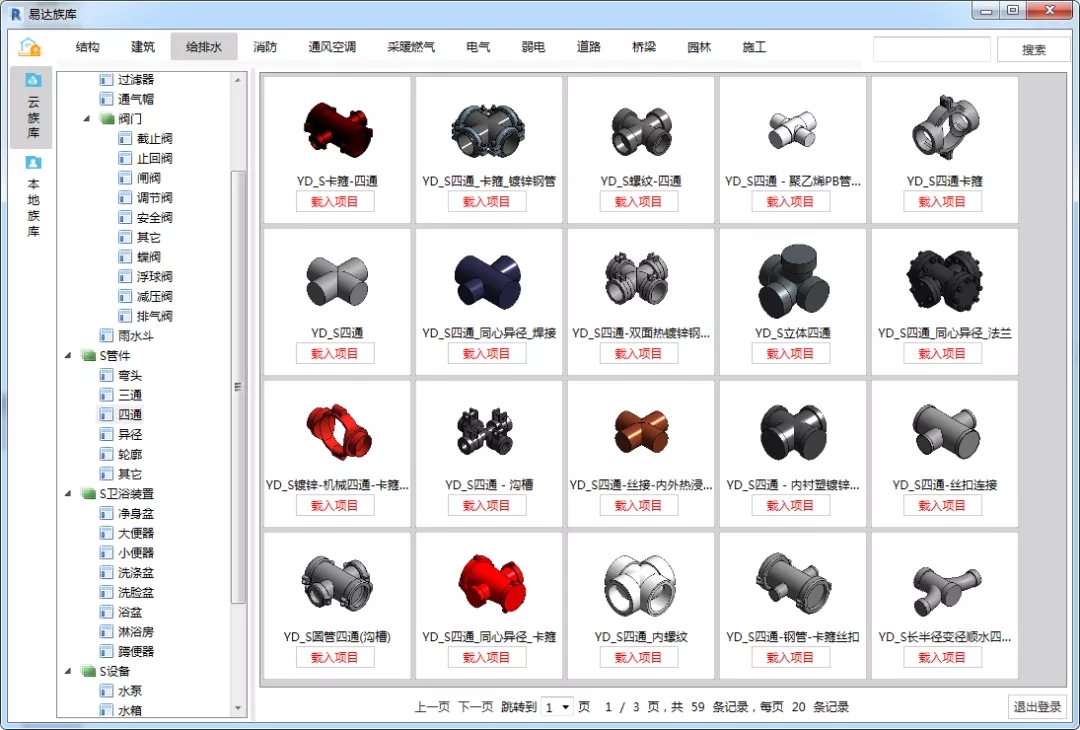Select the YD_S四通_同心异径_法兰 thumbnail

click(944, 281)
